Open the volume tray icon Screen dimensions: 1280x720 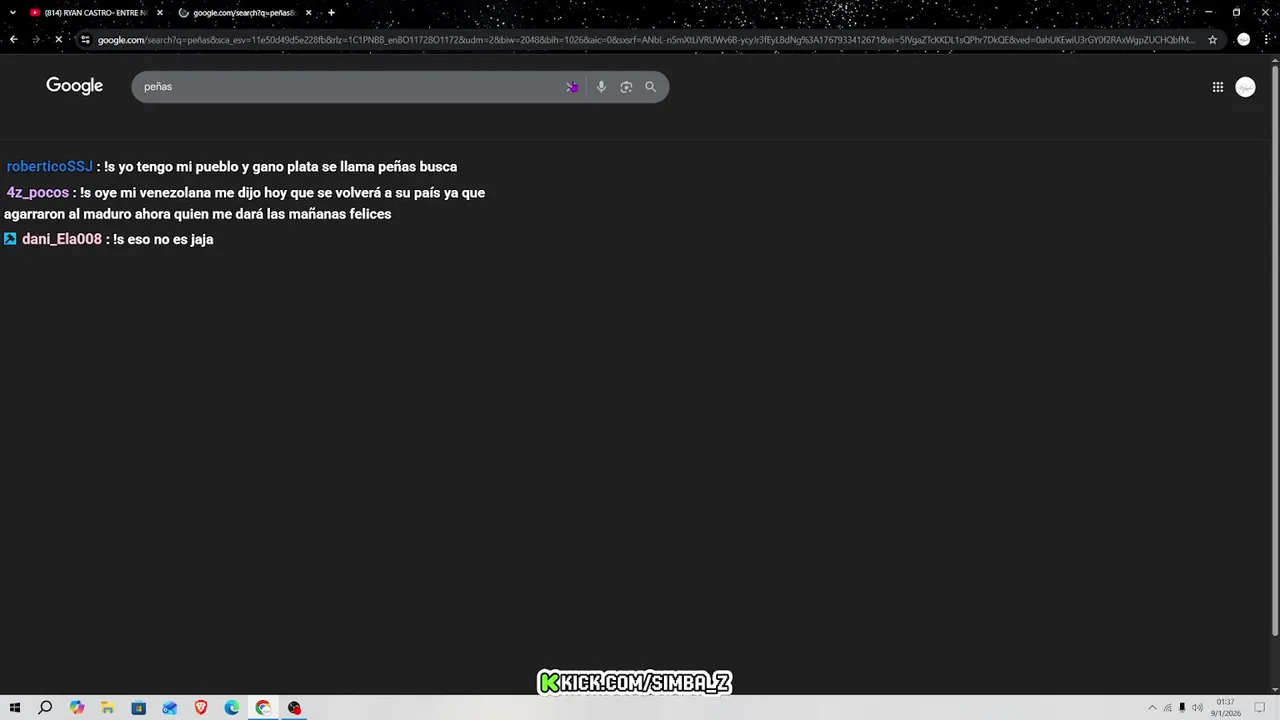click(x=1197, y=708)
